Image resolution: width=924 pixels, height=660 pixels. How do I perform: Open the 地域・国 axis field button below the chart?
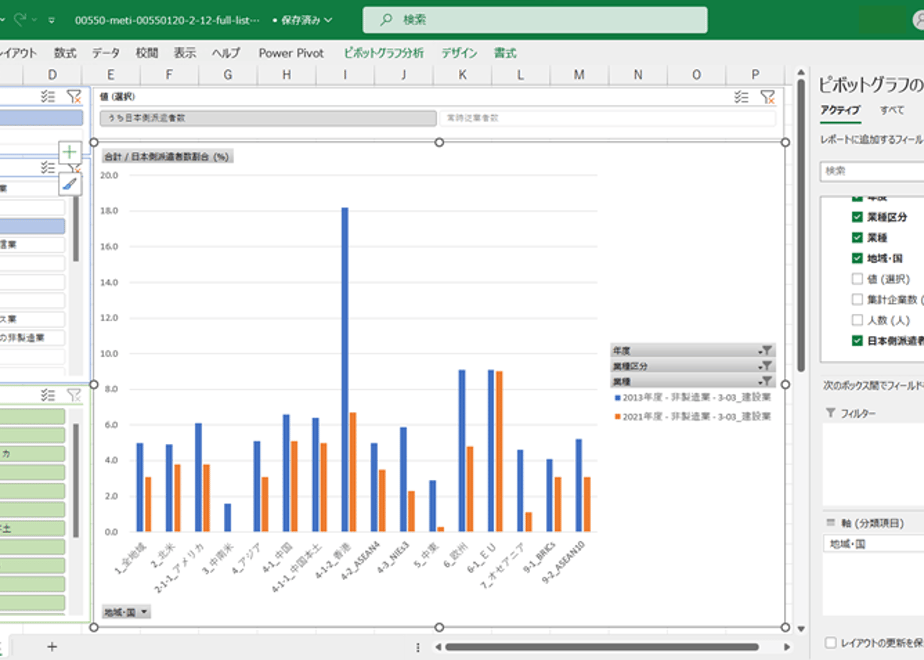126,612
